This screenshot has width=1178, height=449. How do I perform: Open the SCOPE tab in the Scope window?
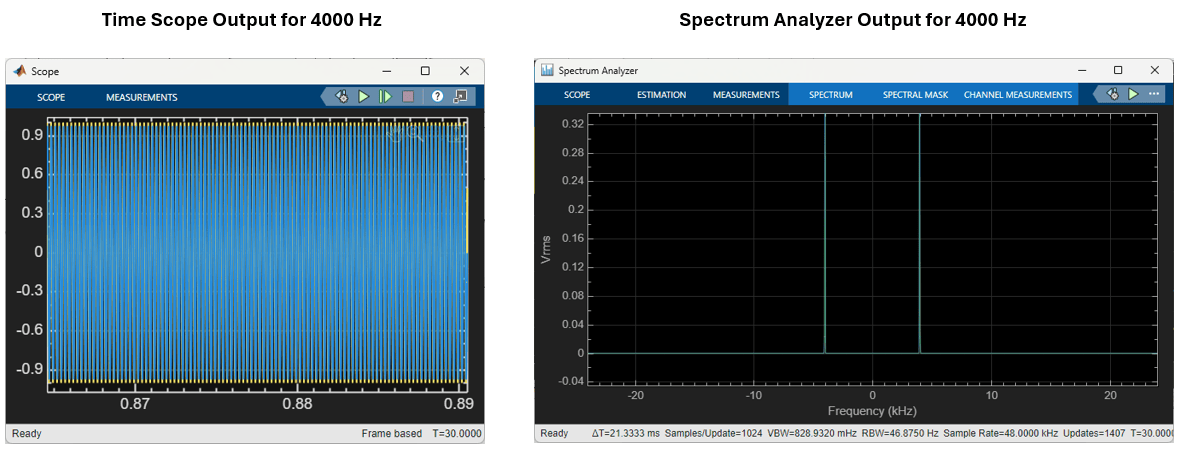pyautogui.click(x=51, y=98)
